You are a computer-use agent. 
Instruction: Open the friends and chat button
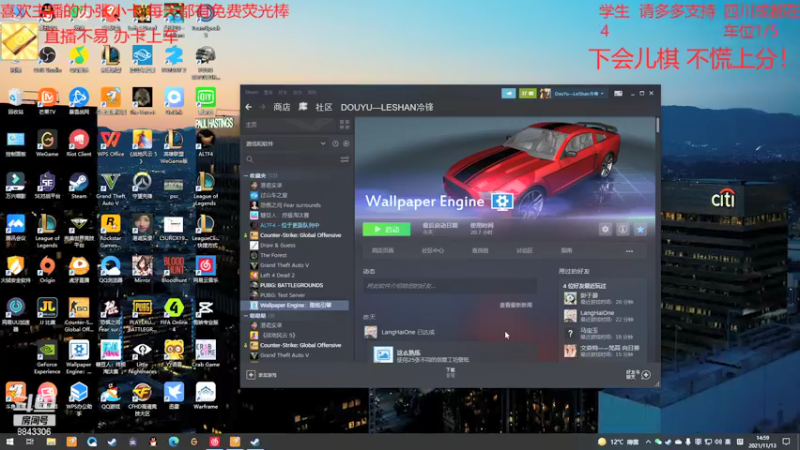638,375
